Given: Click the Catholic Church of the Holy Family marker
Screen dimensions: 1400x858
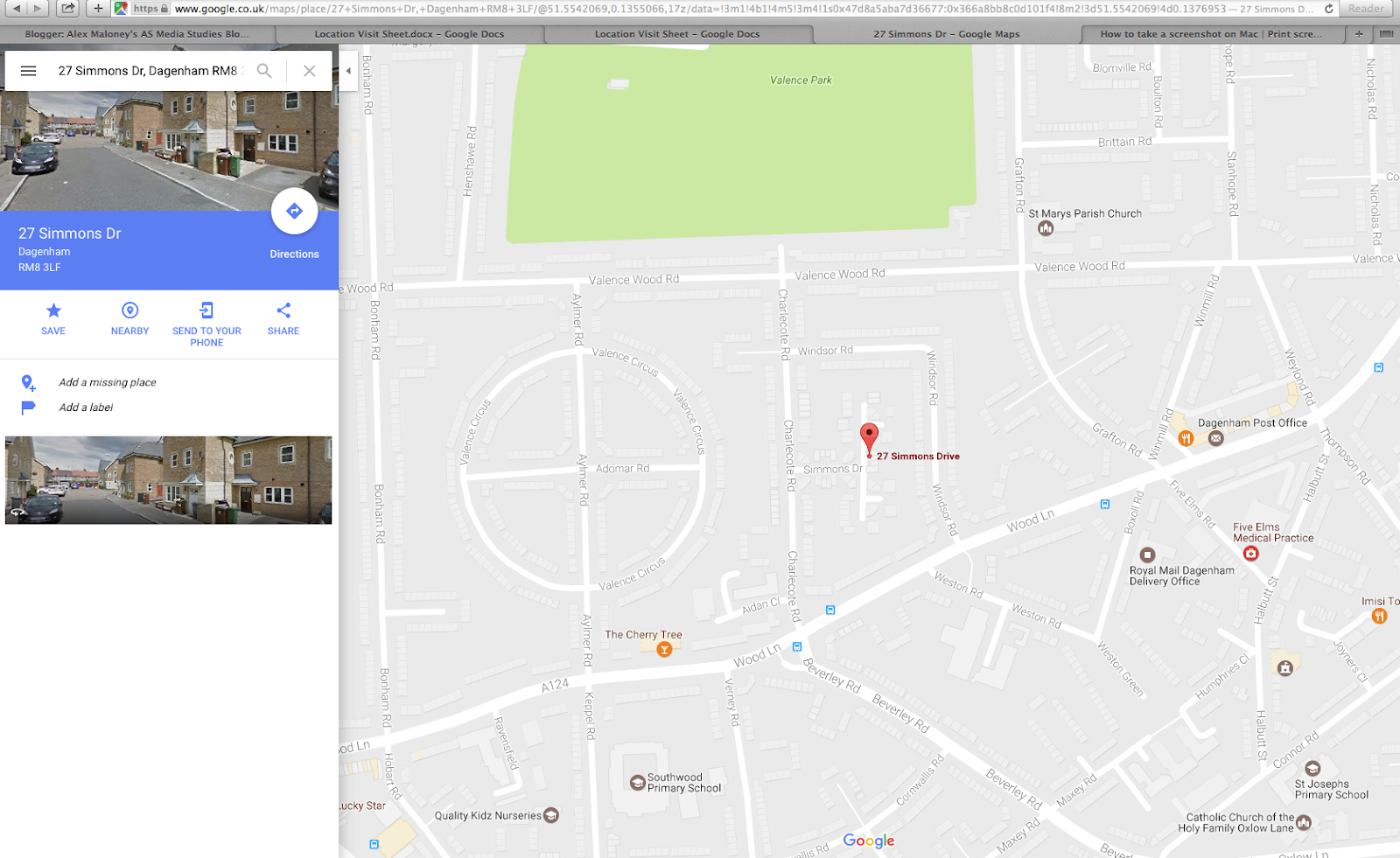Looking at the screenshot, I should click(1304, 822).
